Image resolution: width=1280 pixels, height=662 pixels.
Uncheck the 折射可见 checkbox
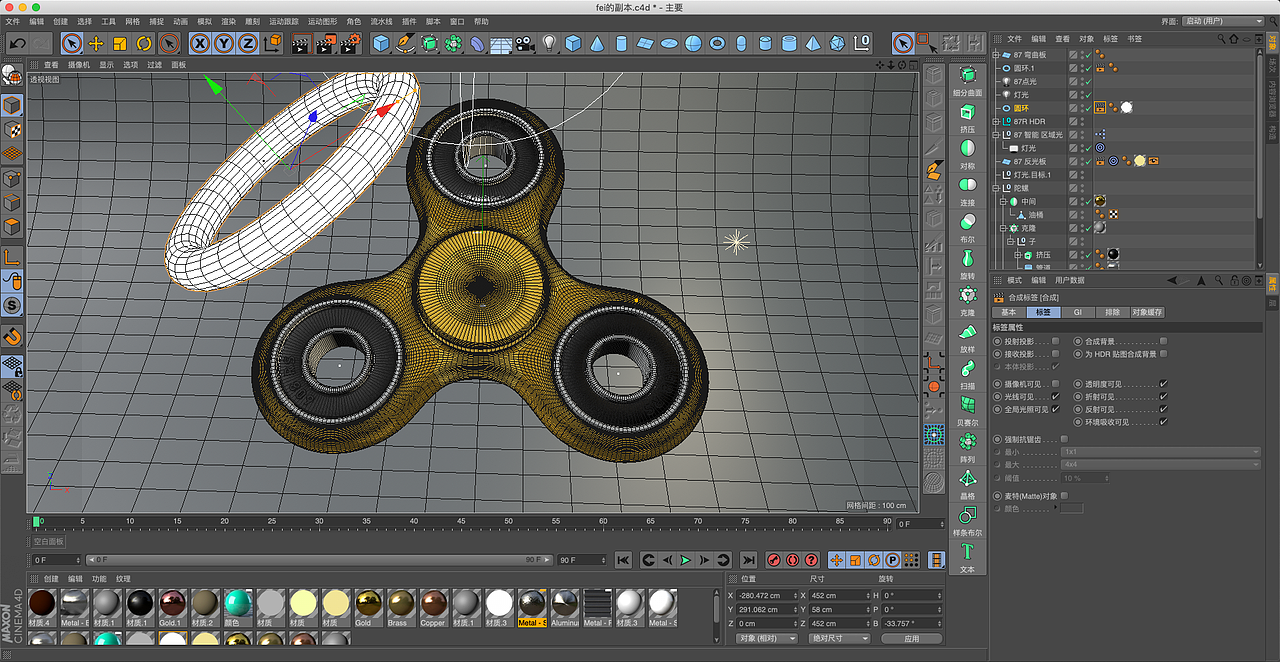(1163, 397)
